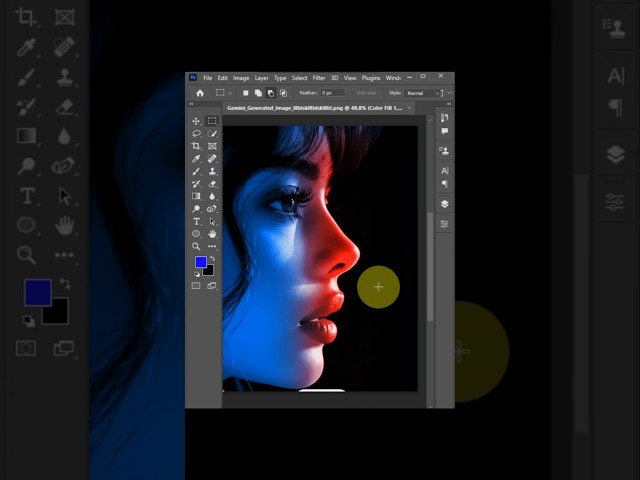Change the screen mode
Image resolution: width=640 pixels, height=480 pixels.
point(212,286)
